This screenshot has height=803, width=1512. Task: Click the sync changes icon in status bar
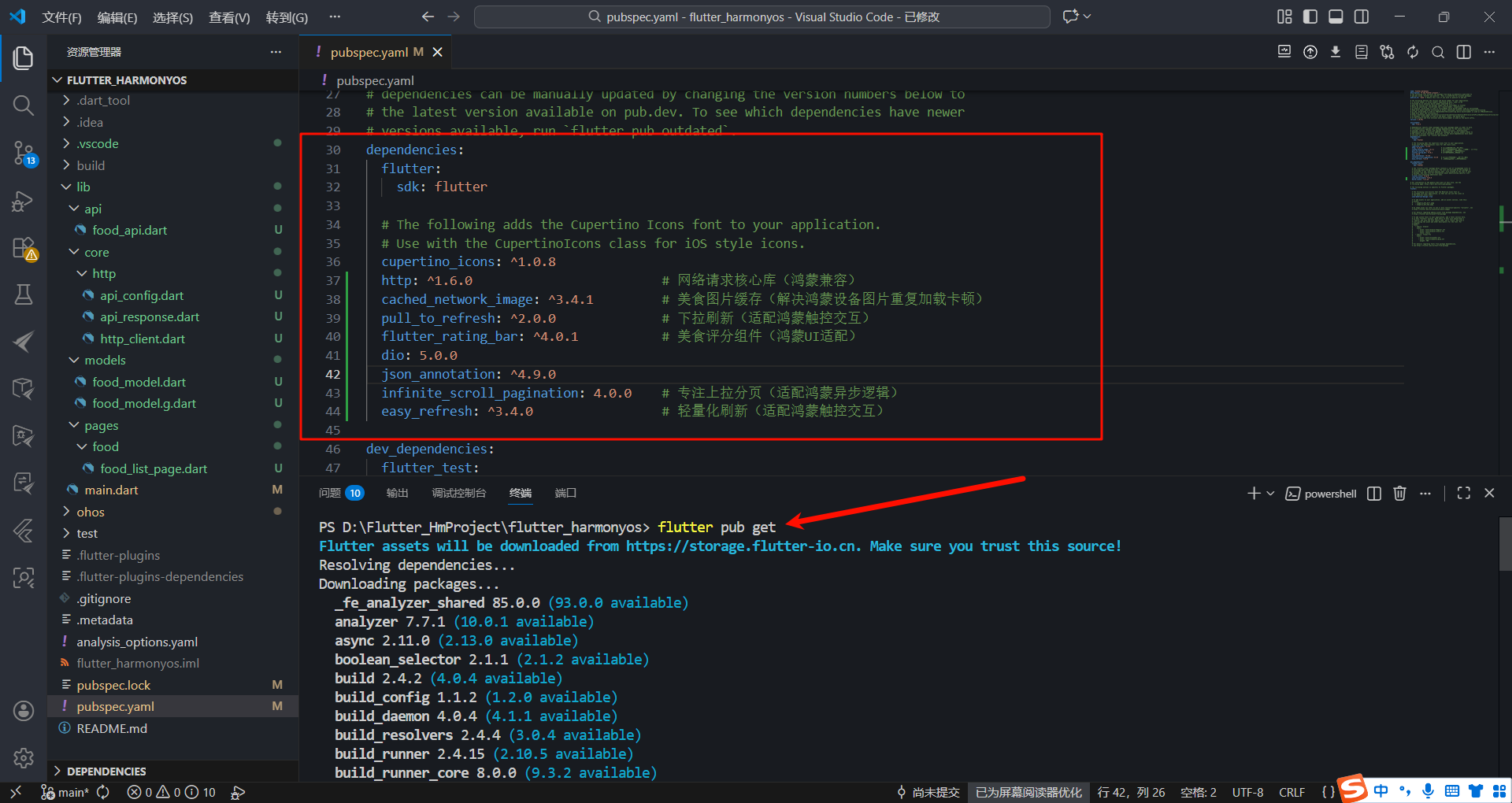click(x=103, y=792)
